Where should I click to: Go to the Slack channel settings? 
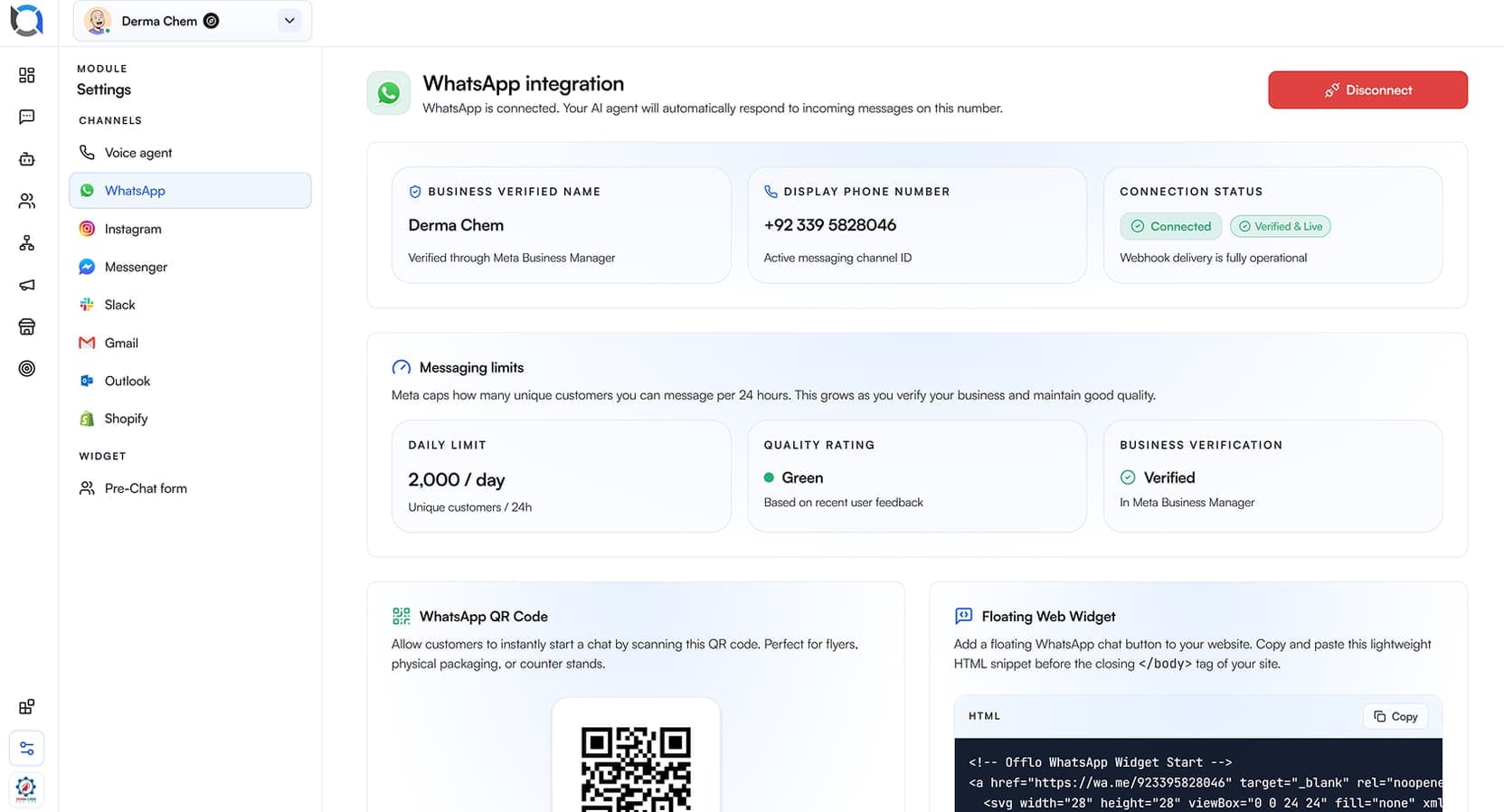(190, 305)
